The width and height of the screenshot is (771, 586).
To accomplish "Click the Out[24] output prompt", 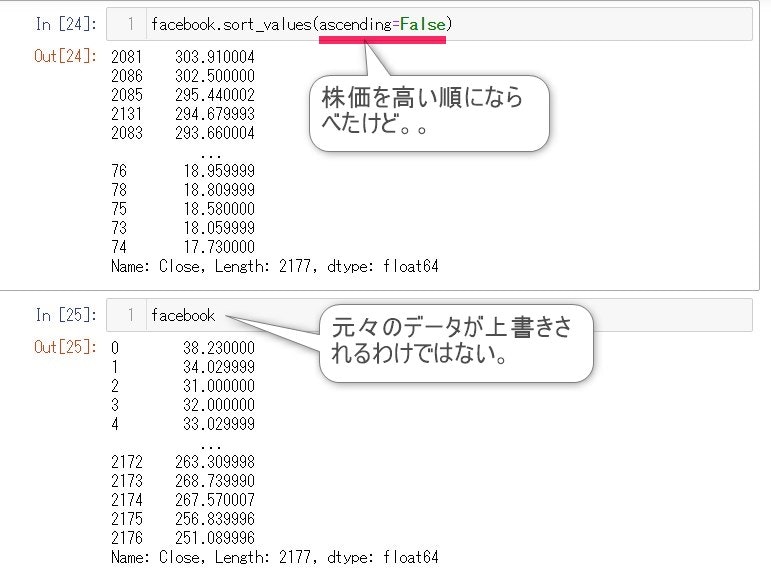I will coord(65,56).
